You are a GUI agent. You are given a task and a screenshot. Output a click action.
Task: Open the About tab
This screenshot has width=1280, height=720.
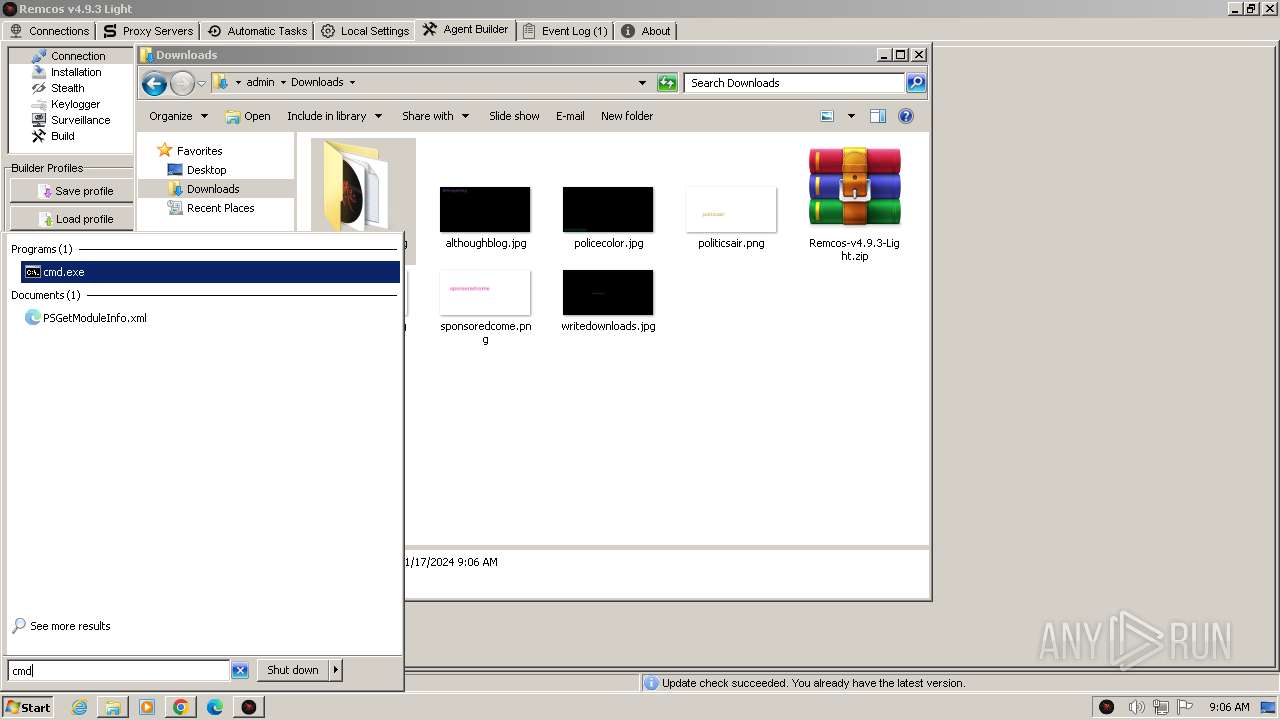(646, 31)
